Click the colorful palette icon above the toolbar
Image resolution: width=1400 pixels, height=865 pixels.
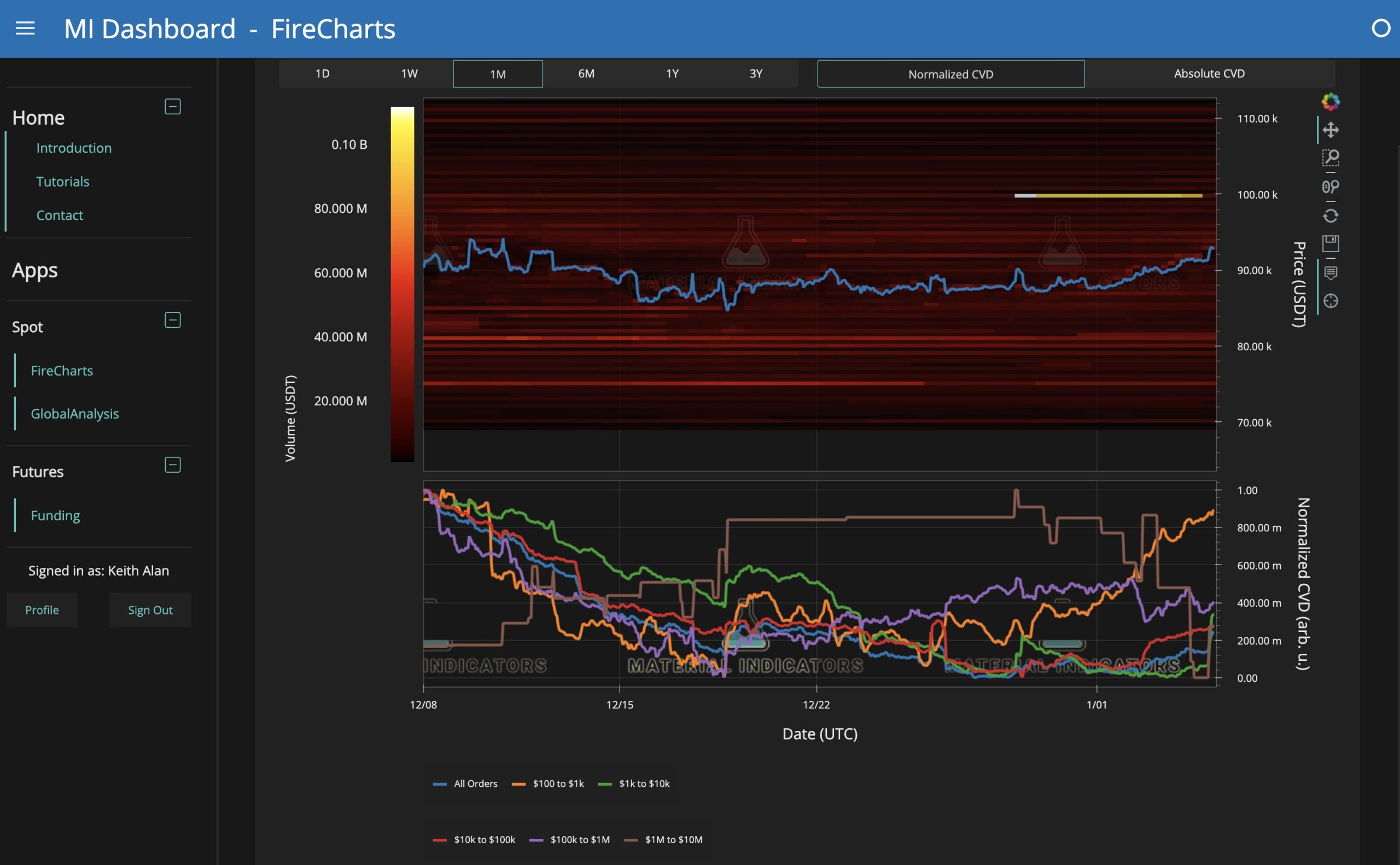1331,102
